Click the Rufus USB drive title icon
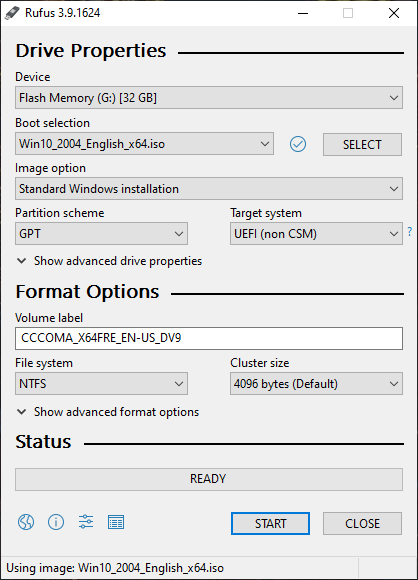 tap(12, 13)
